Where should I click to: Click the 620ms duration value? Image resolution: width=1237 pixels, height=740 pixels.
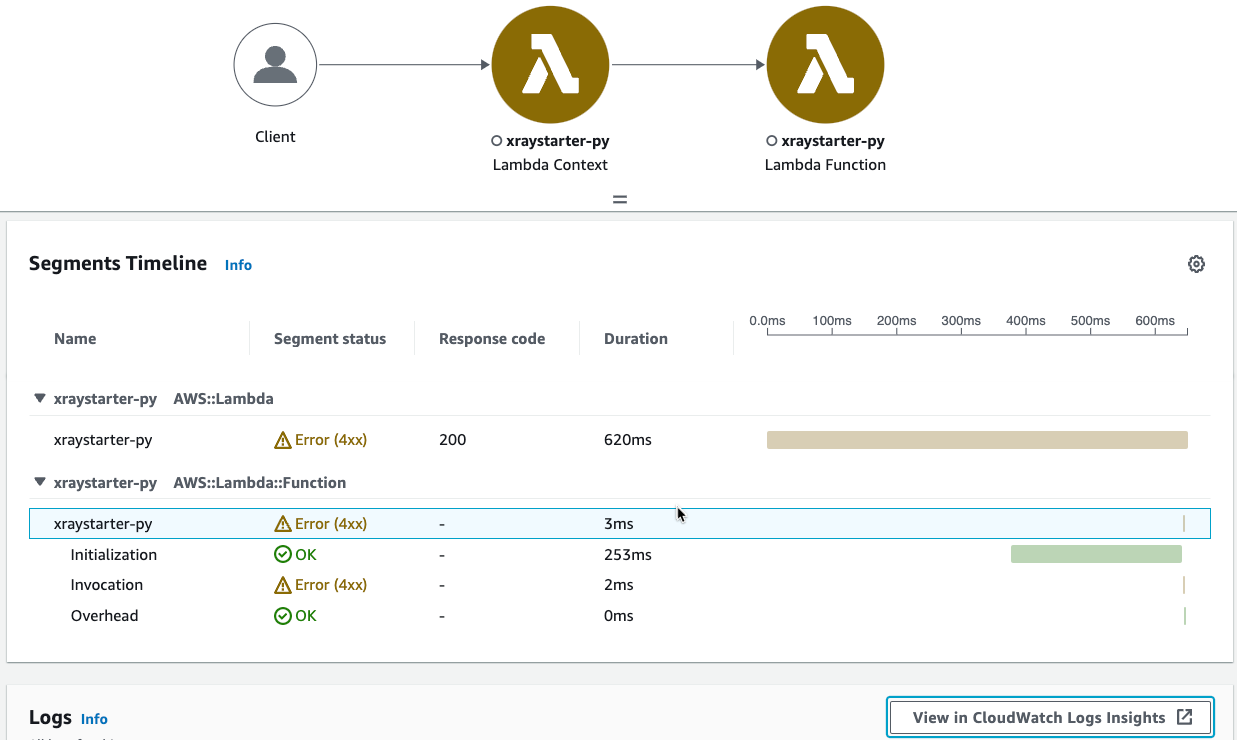point(628,440)
